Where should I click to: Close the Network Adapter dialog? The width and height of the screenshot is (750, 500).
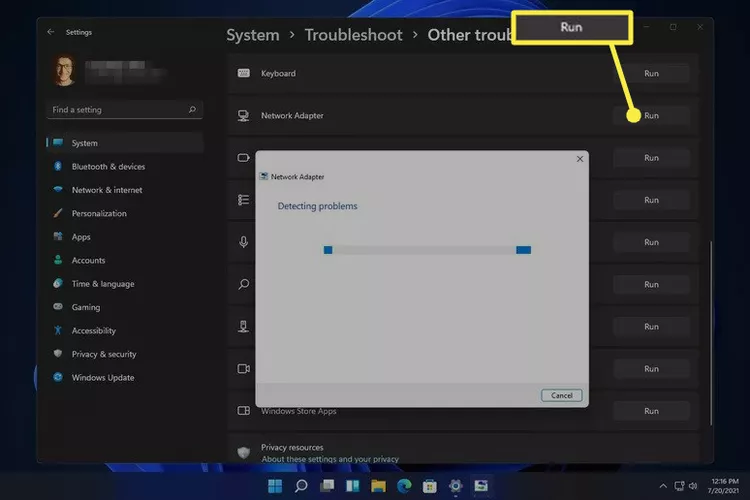click(580, 159)
